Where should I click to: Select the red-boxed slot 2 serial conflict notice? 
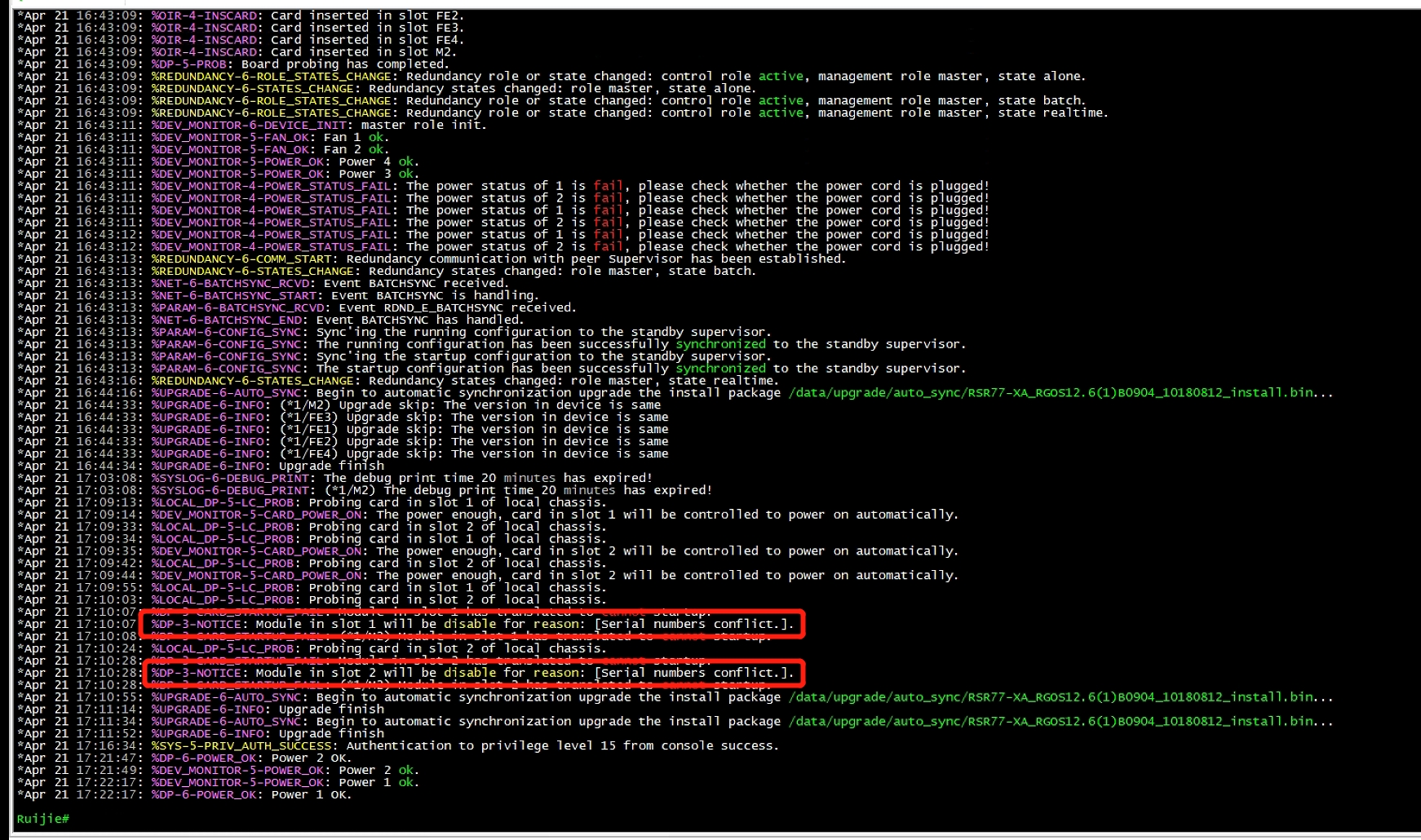[471, 673]
